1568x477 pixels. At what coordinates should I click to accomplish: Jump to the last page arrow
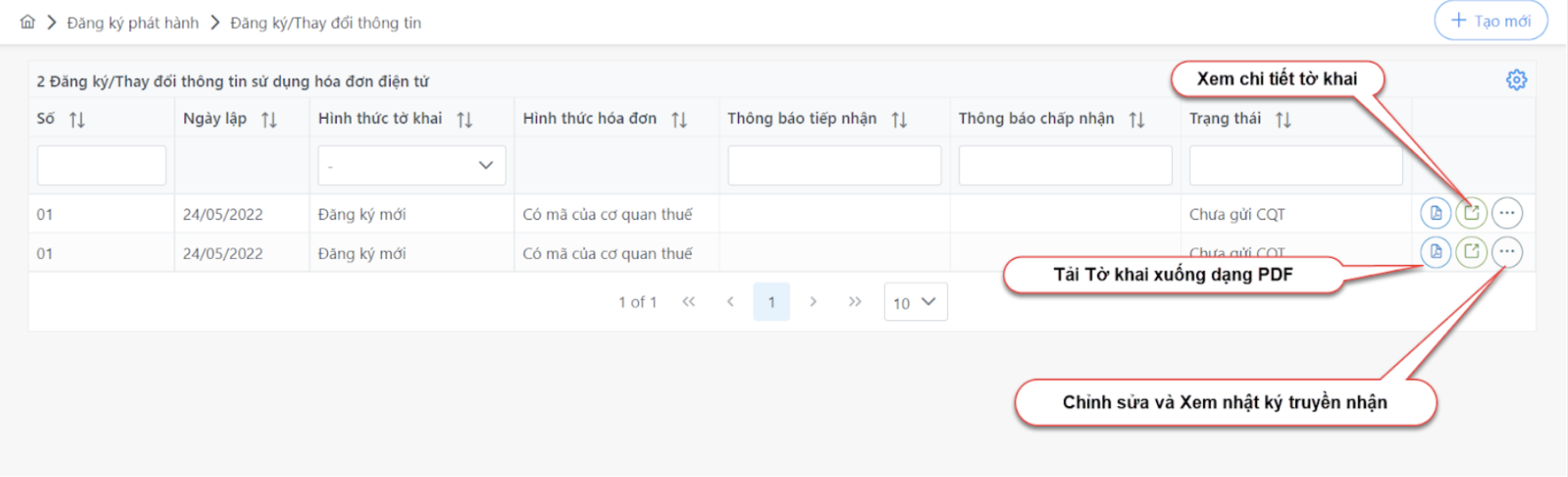855,302
